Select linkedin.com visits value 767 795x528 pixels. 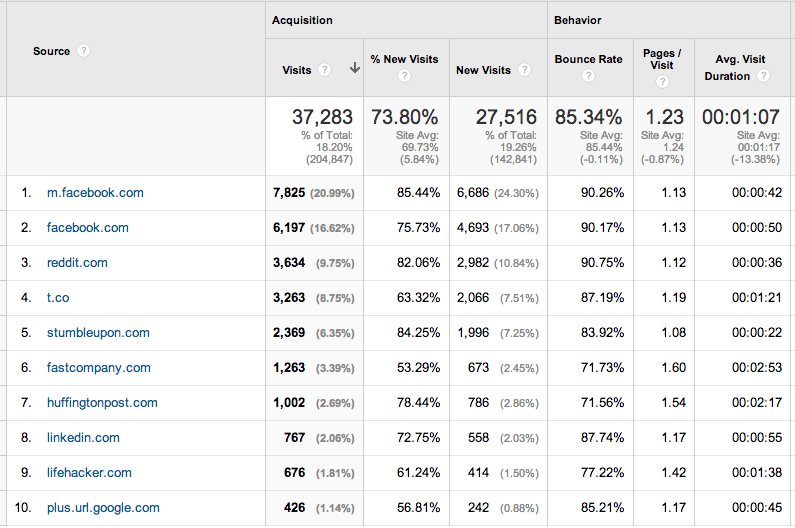coord(295,438)
